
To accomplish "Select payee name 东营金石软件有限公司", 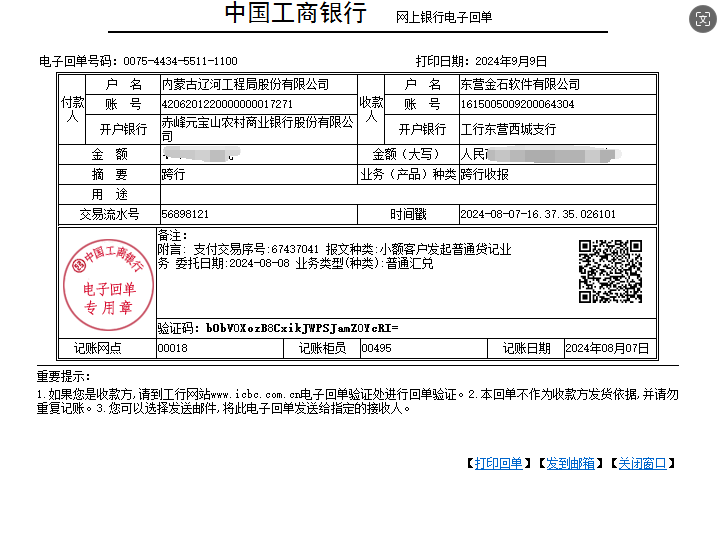I will pyautogui.click(x=520, y=85).
